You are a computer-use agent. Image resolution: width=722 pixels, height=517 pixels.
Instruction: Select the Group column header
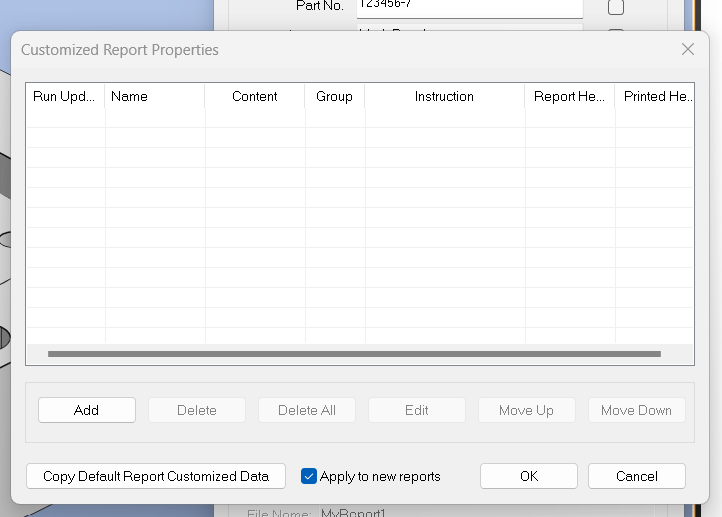335,96
